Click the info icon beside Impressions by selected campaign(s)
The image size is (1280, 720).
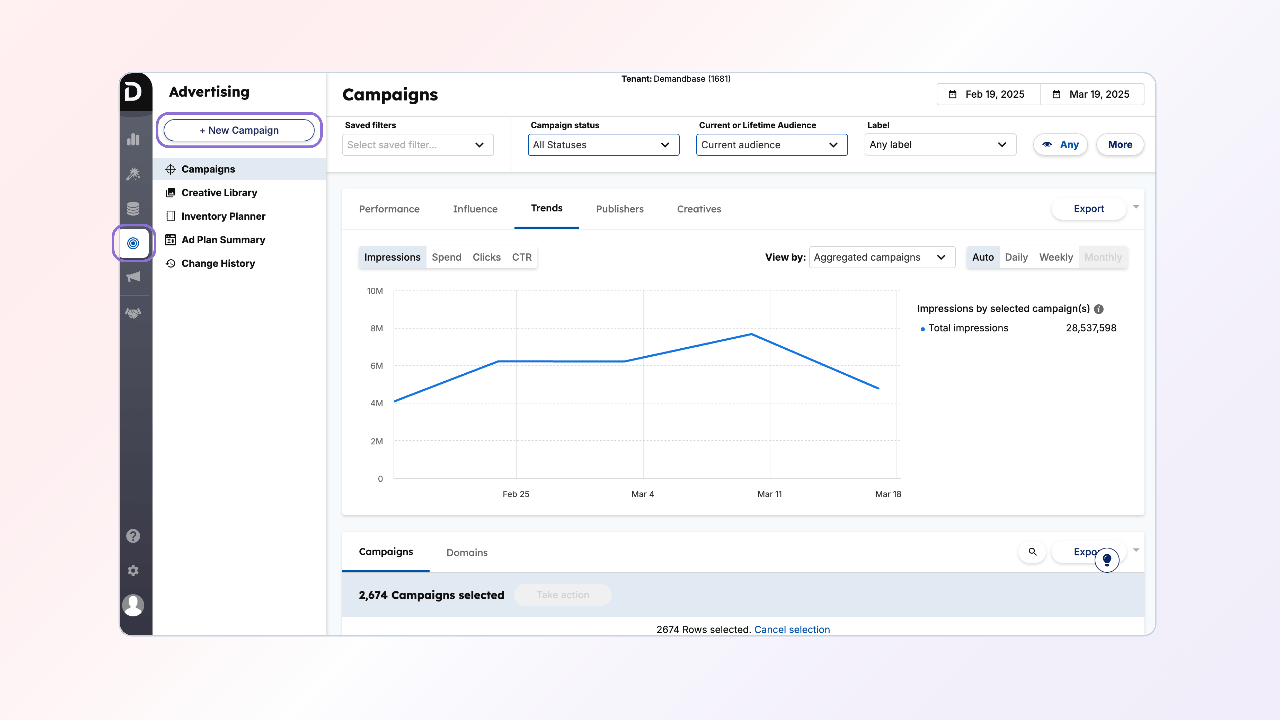click(x=1099, y=310)
